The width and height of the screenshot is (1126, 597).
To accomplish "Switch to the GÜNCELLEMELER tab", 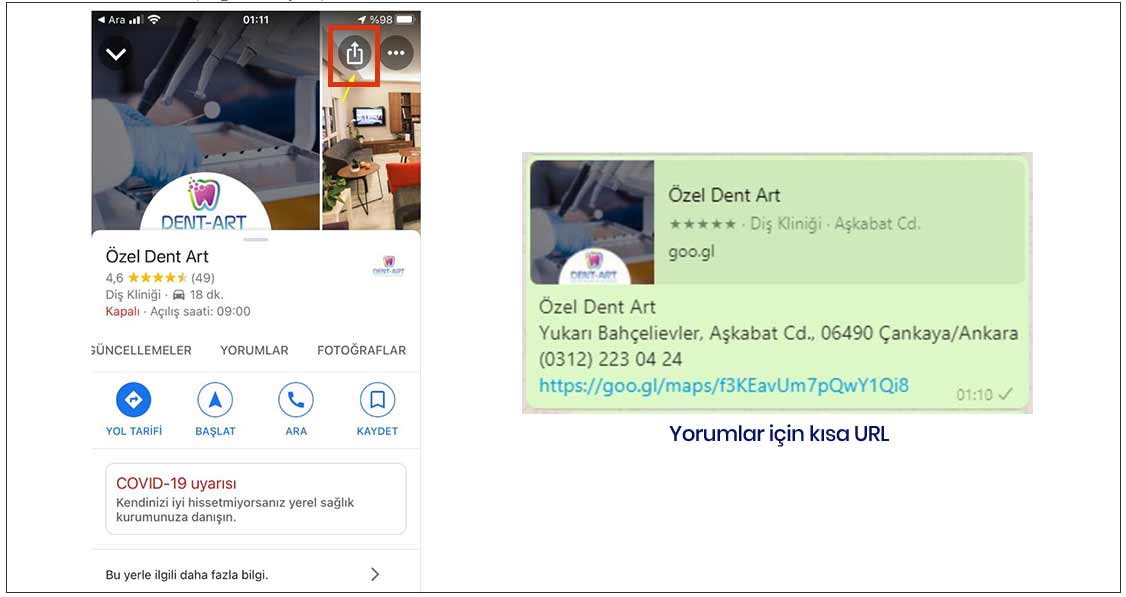I will click(x=142, y=351).
